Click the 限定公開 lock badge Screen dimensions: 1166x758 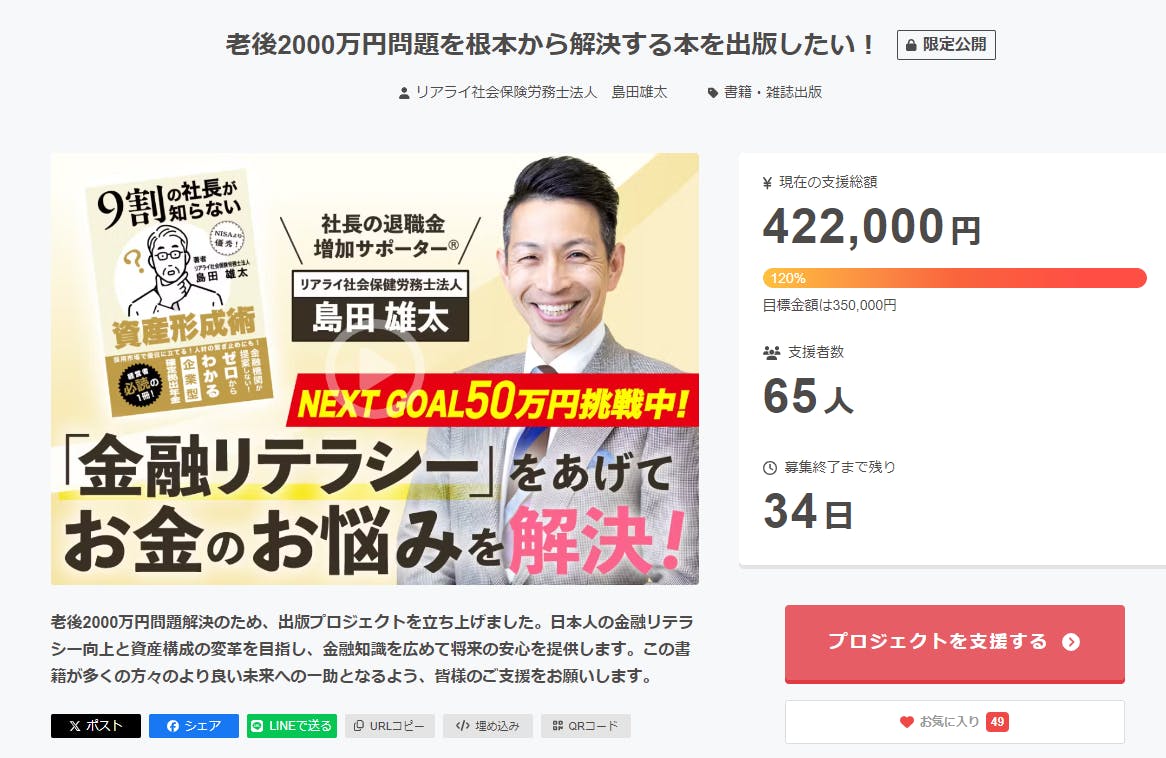[x=946, y=45]
